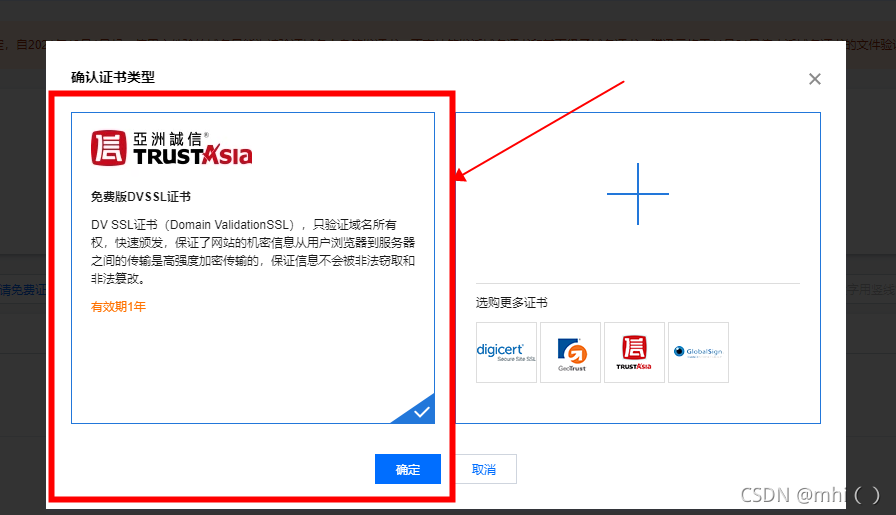Click the orange 有效期1年 text
The image size is (896, 515).
pos(118,307)
